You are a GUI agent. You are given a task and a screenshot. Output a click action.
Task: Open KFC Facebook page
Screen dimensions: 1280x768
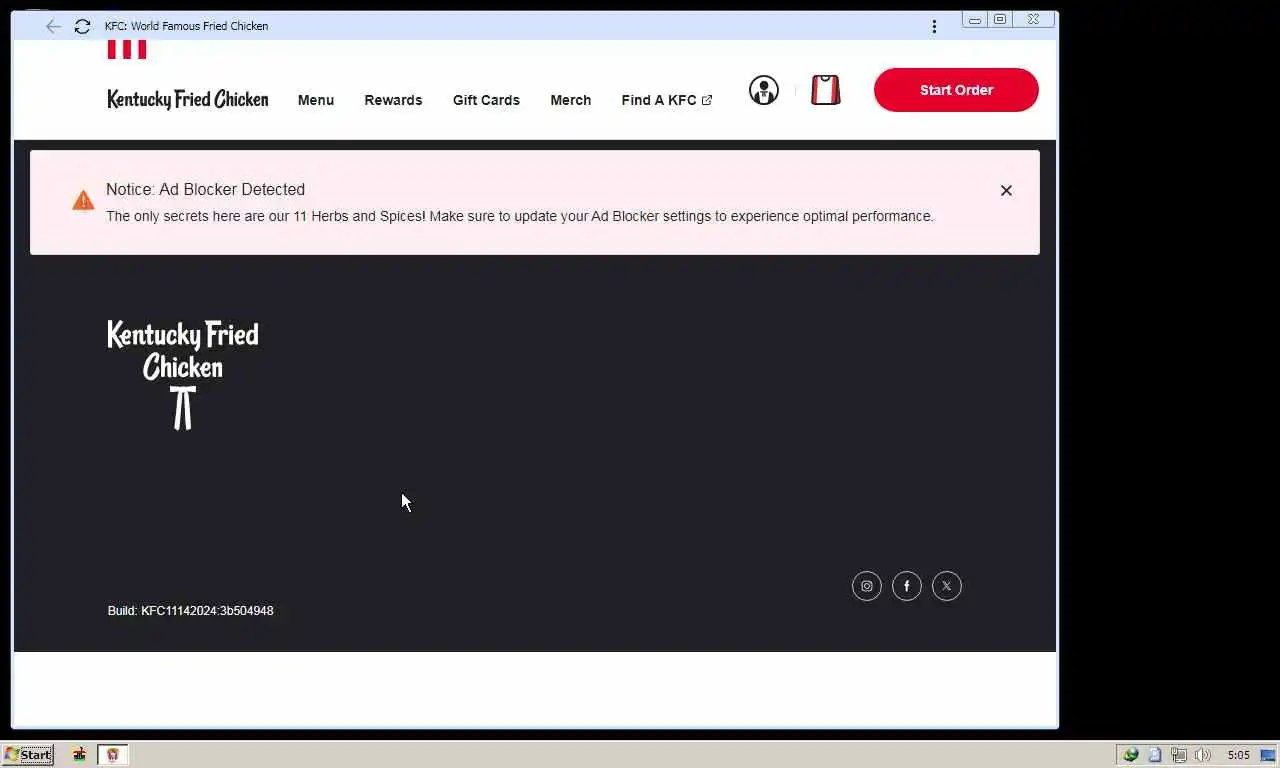pyautogui.click(x=907, y=586)
